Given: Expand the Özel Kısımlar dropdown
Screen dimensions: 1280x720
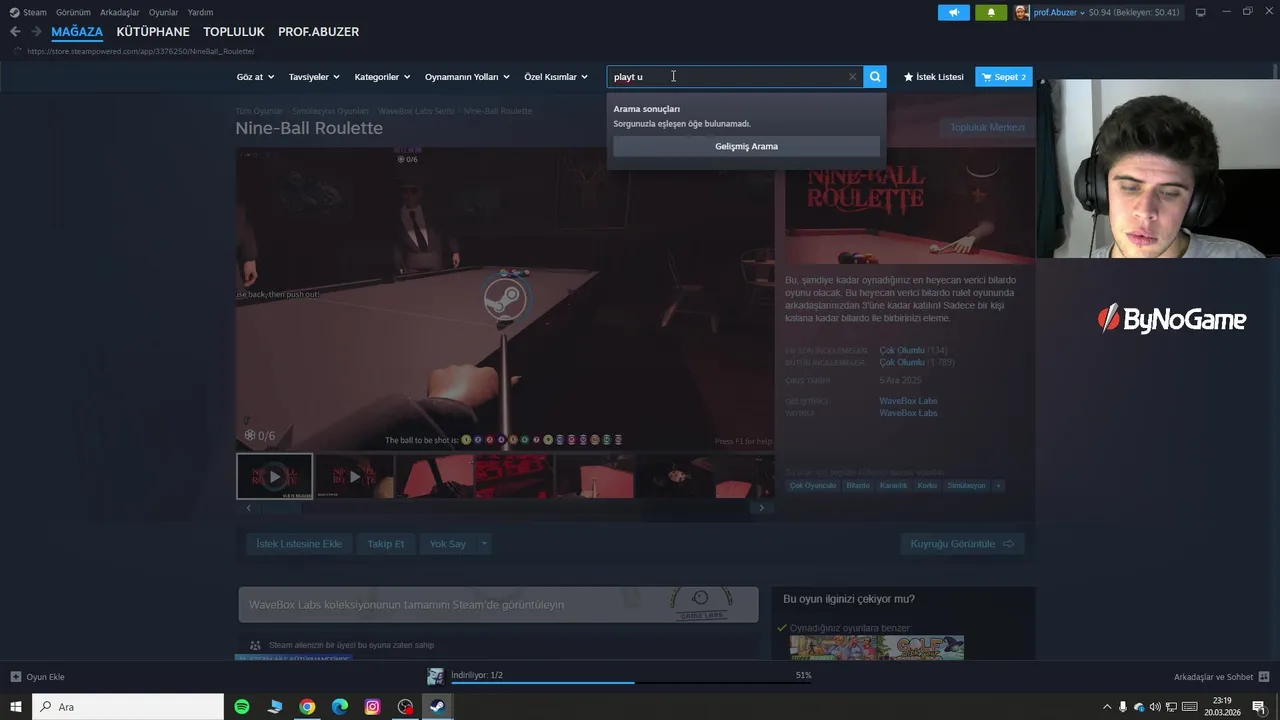Looking at the screenshot, I should click(556, 77).
